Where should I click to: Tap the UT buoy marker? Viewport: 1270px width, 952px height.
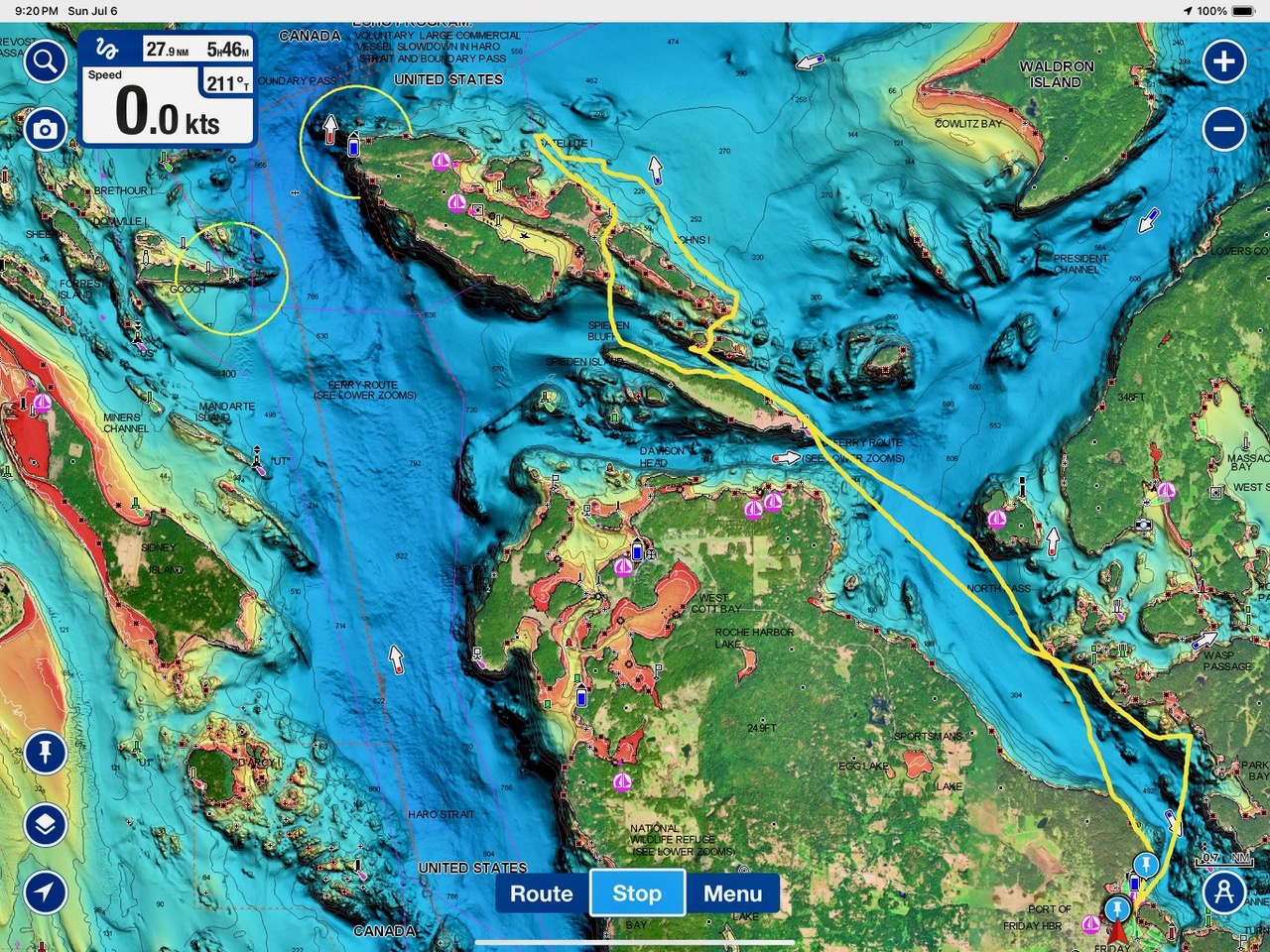pos(257,459)
